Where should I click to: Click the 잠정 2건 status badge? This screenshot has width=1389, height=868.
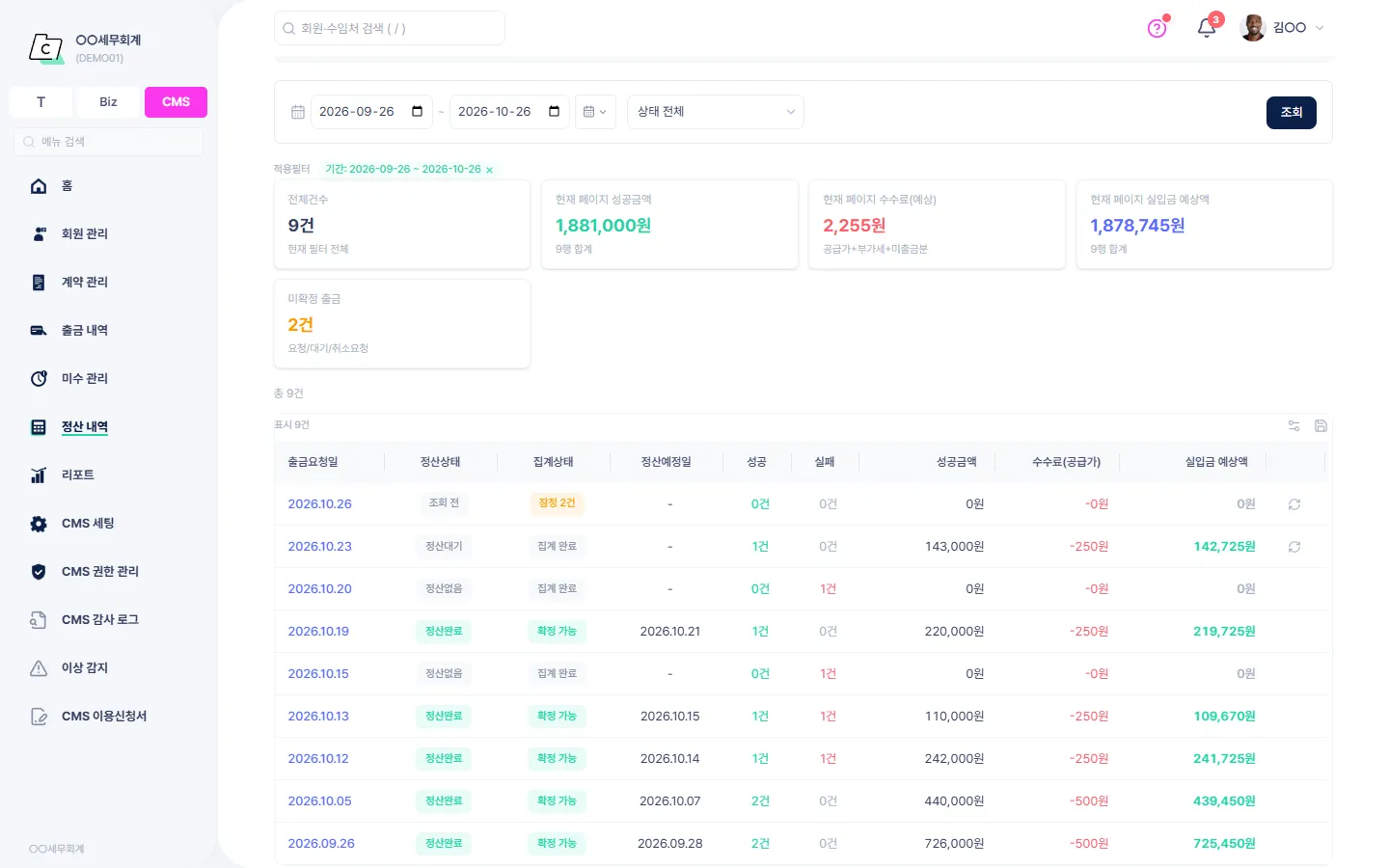tap(557, 503)
